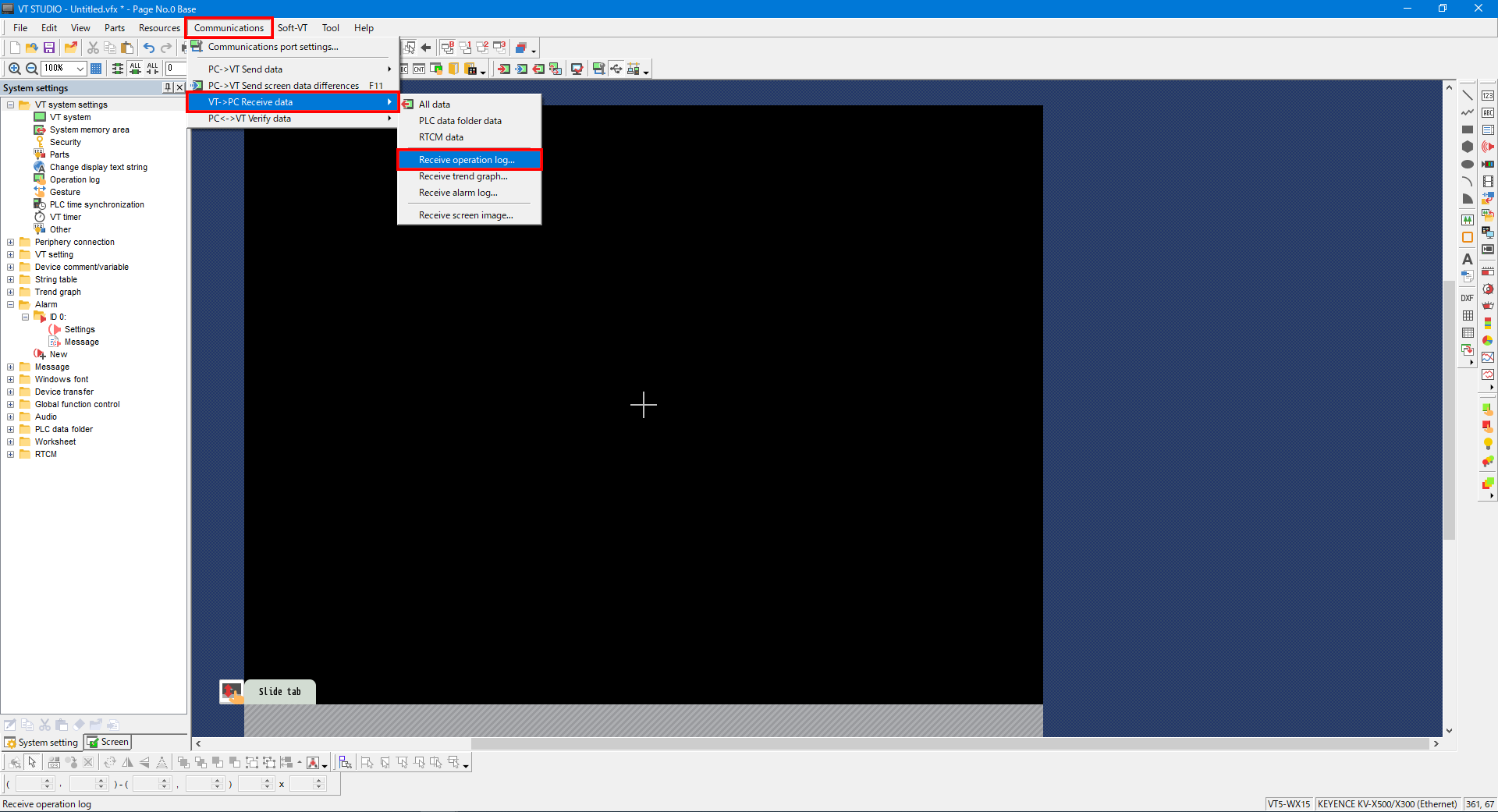This screenshot has height=812, width=1498.
Task: Select the straight line drawing tool
Action: pos(1468,95)
